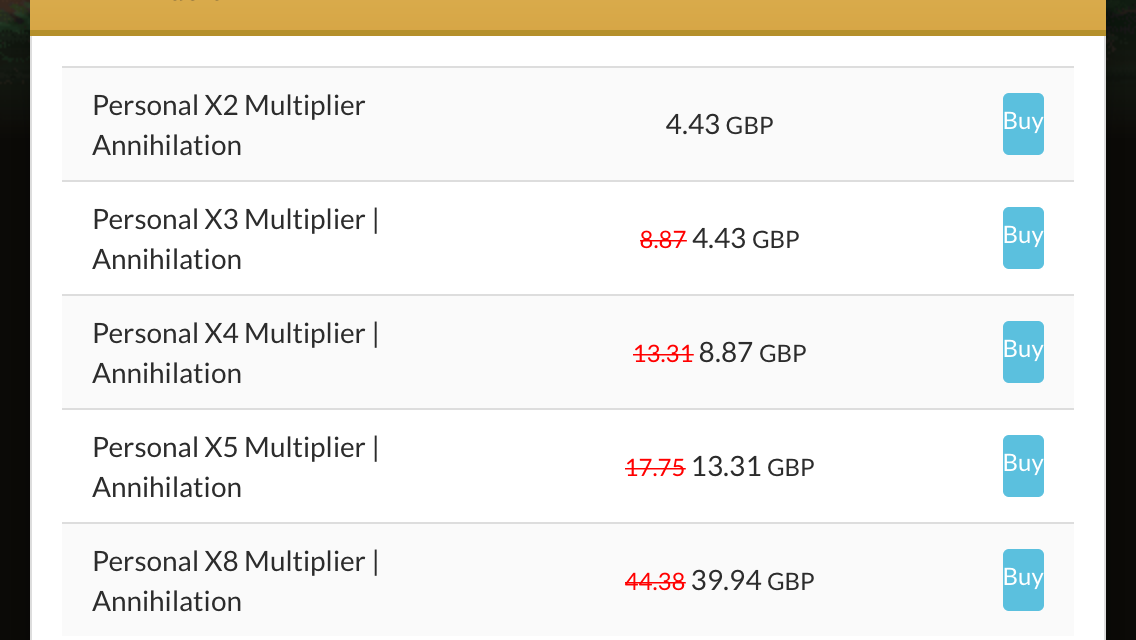Click the 8.87 GBP discounted X4 price

[x=752, y=352]
